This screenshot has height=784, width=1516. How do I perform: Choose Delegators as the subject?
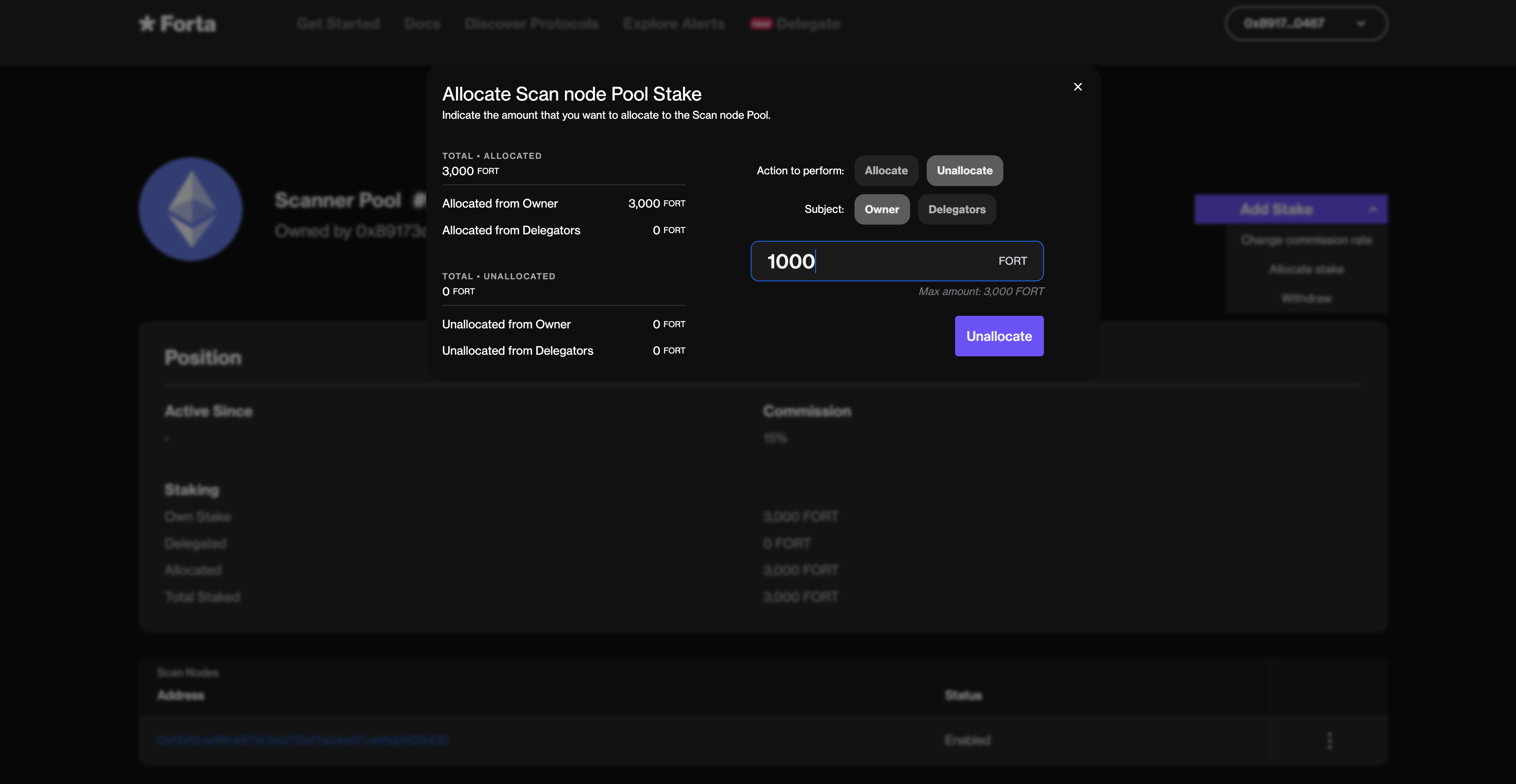pos(957,210)
